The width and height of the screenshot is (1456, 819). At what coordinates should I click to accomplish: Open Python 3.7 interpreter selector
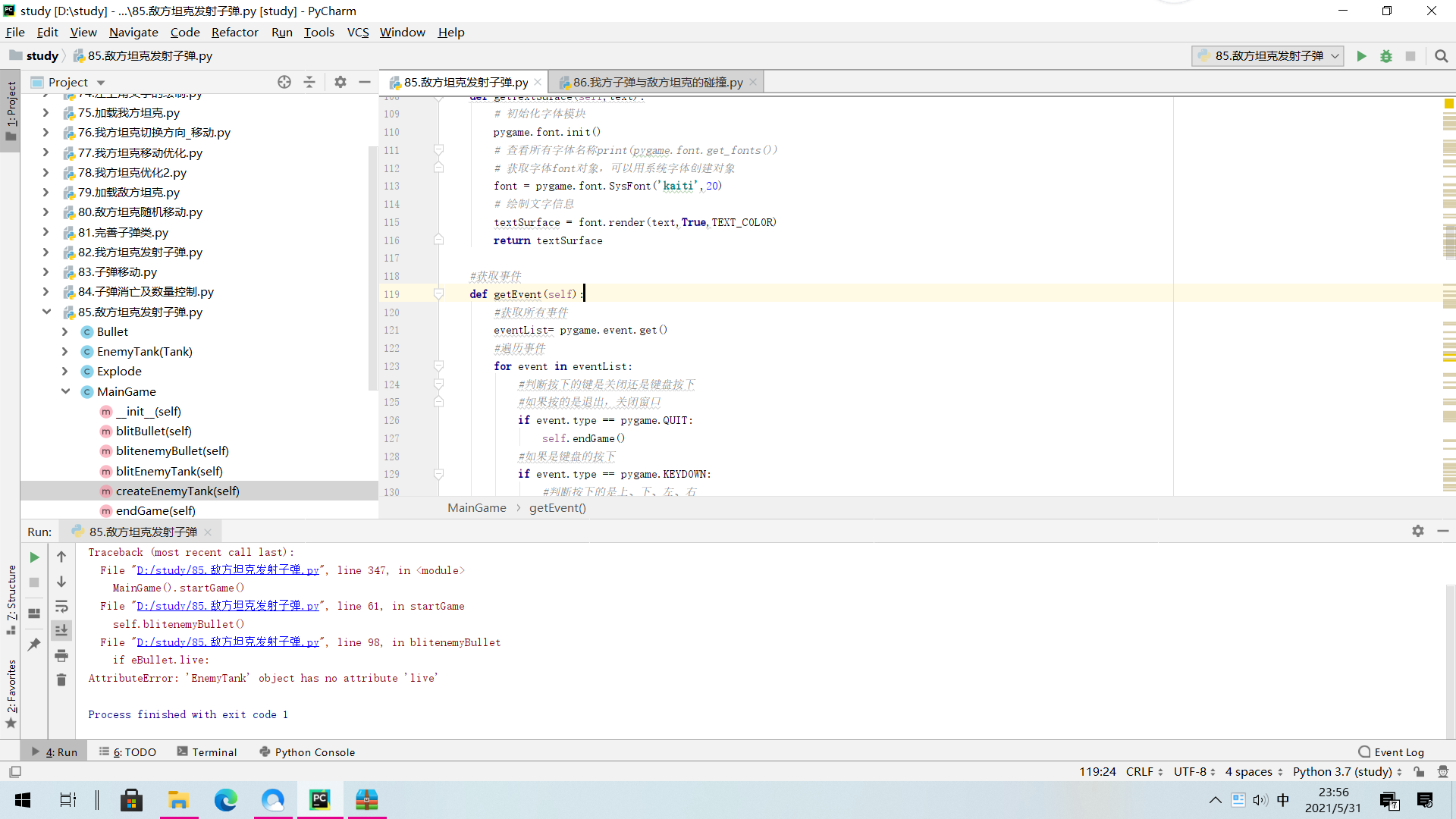coord(1348,772)
